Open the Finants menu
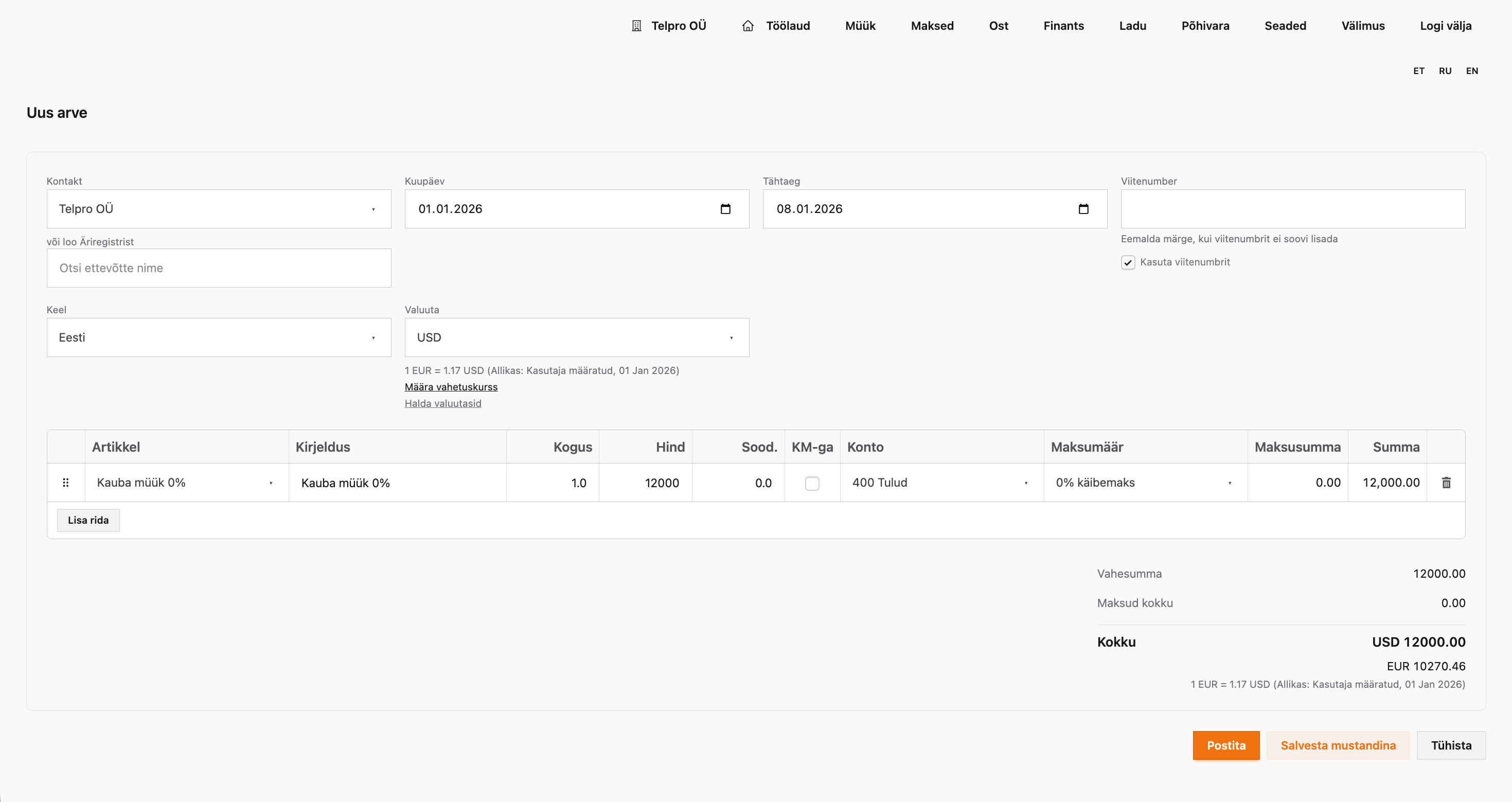Screen dimensions: 1512x802 click(x=1063, y=26)
